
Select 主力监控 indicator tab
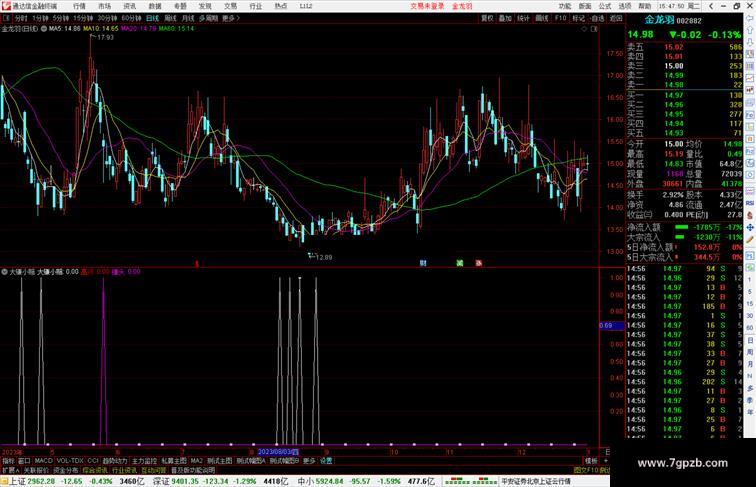[144, 461]
